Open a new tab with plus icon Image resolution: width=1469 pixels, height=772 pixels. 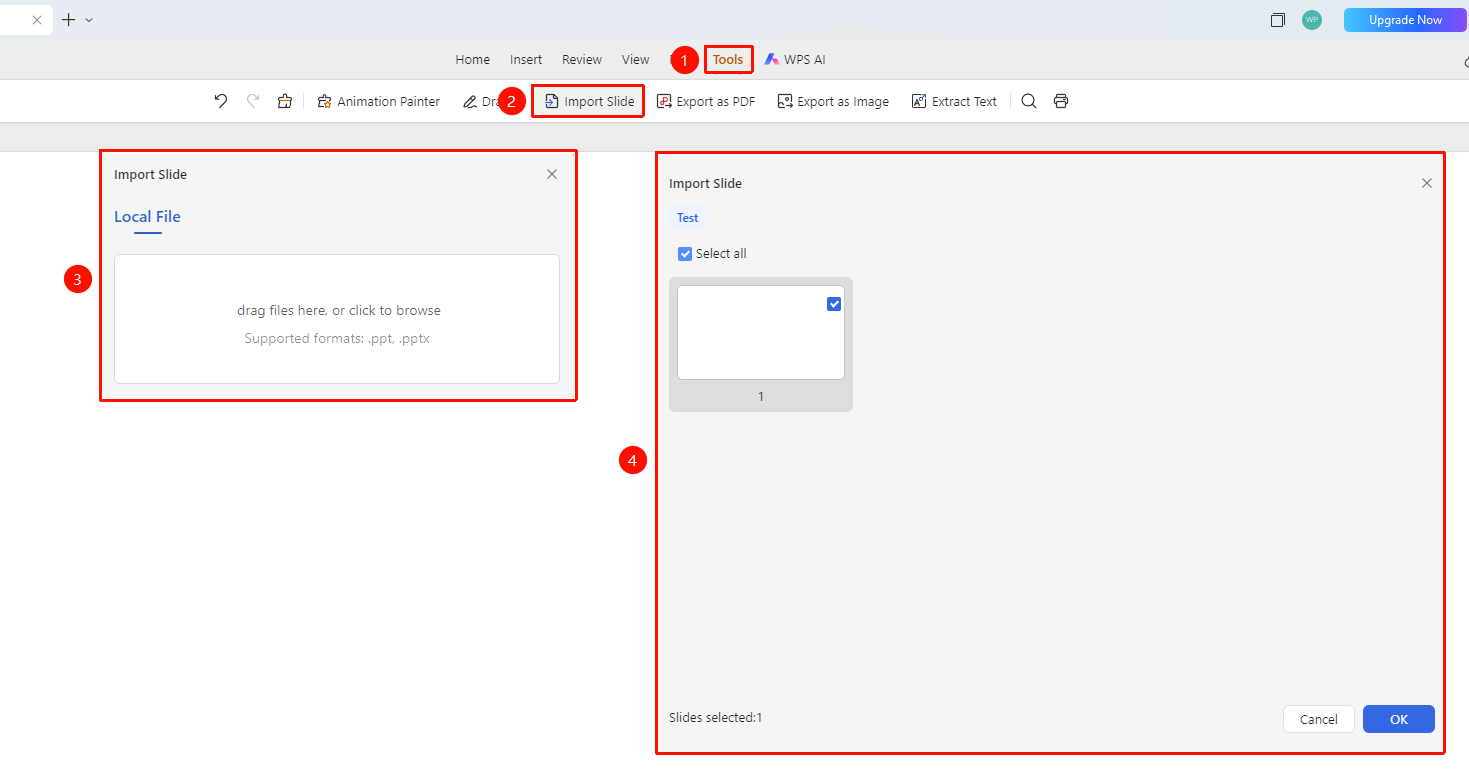[68, 20]
